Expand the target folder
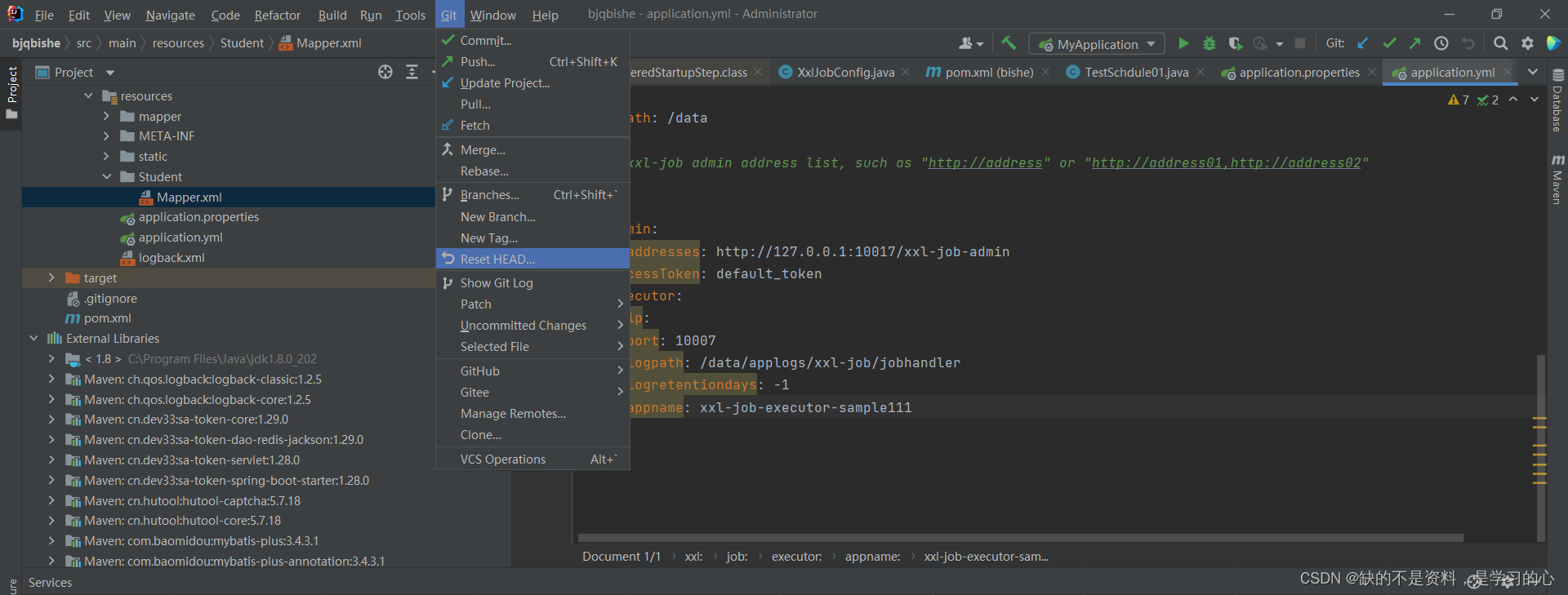The image size is (1568, 595). [x=51, y=278]
